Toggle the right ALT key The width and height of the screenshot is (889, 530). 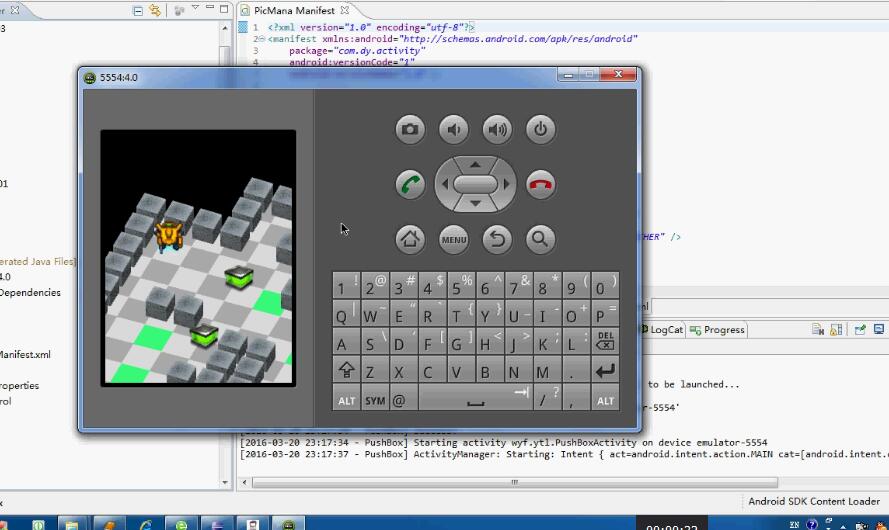tap(605, 399)
